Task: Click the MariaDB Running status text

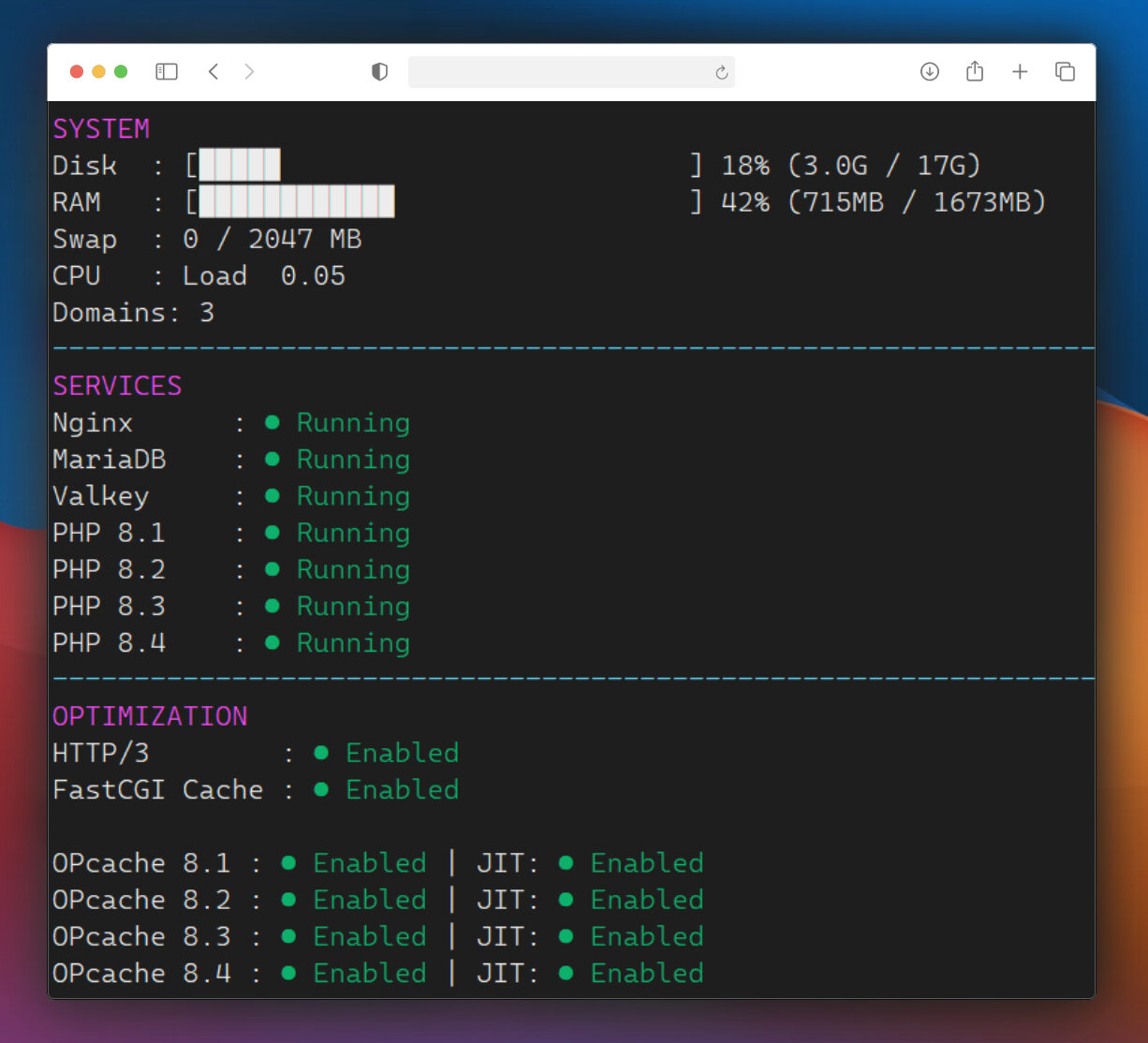Action: pyautogui.click(x=353, y=460)
